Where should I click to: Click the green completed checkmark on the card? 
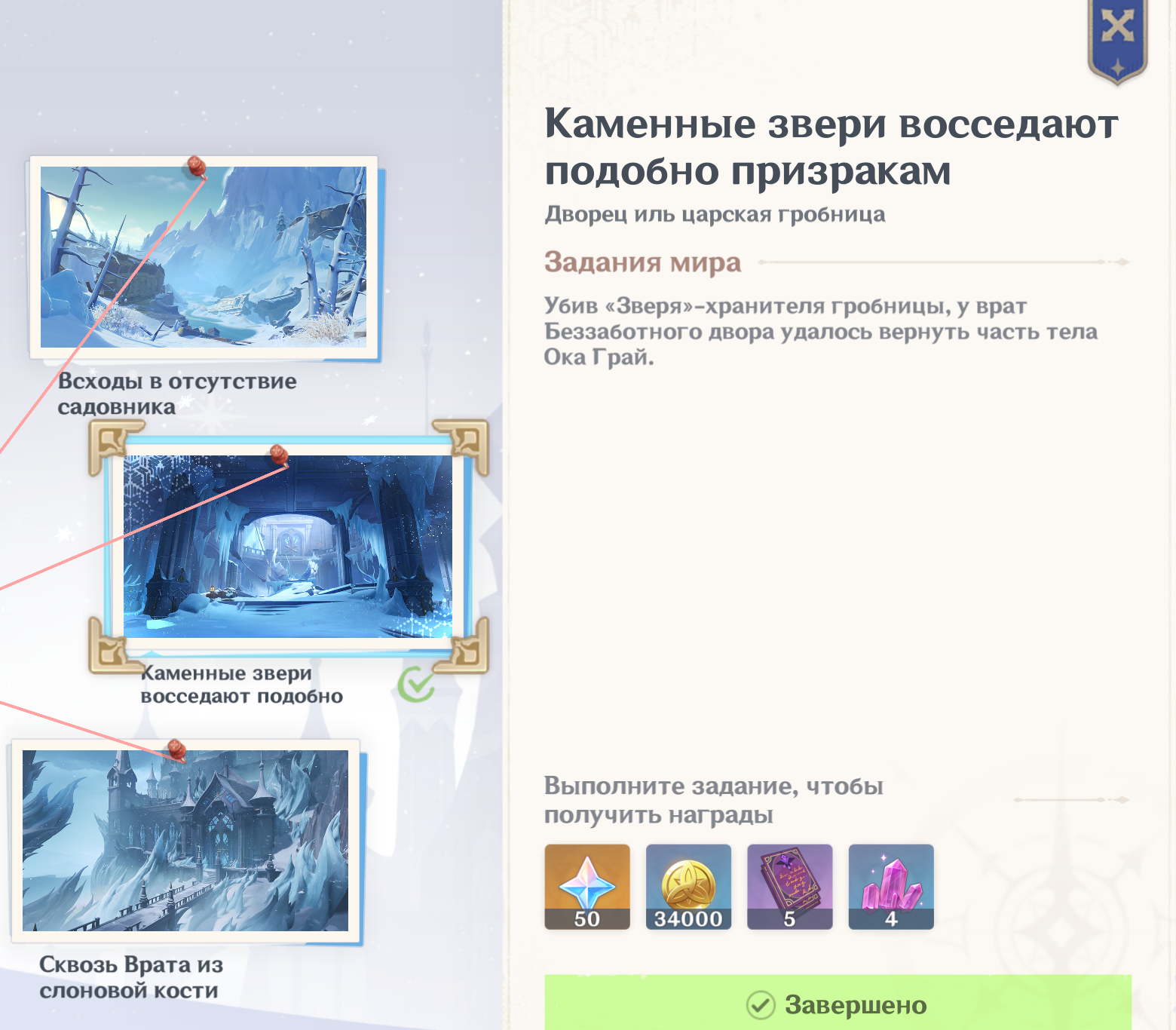click(416, 685)
